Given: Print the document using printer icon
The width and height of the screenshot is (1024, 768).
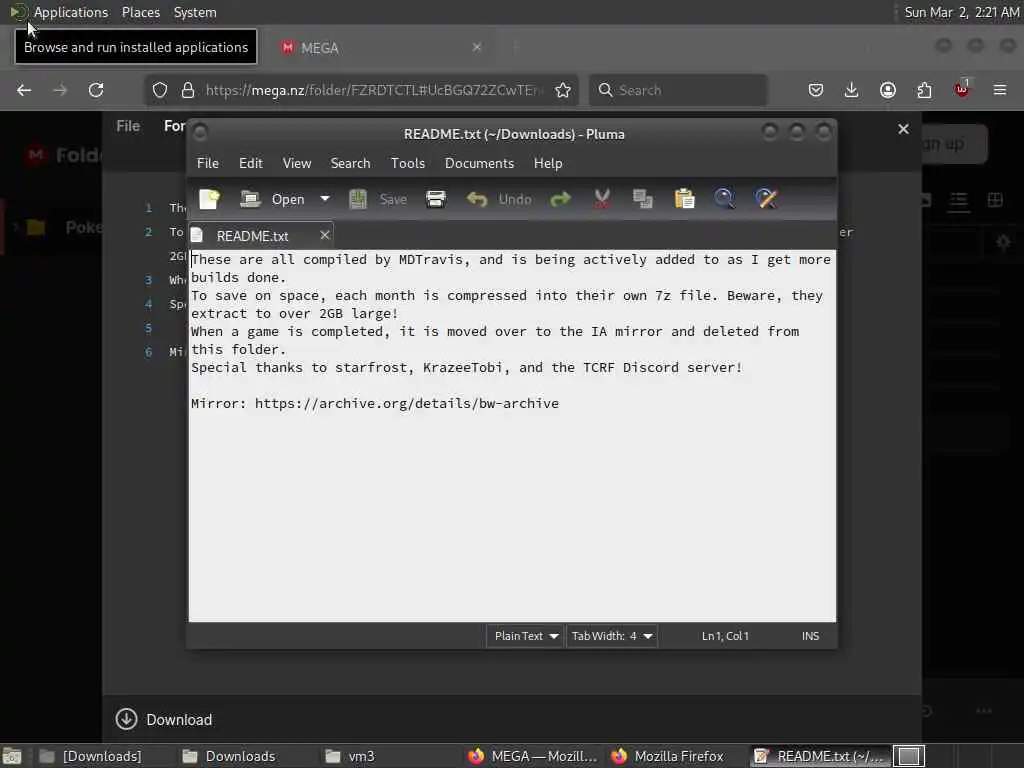Looking at the screenshot, I should click(x=436, y=199).
